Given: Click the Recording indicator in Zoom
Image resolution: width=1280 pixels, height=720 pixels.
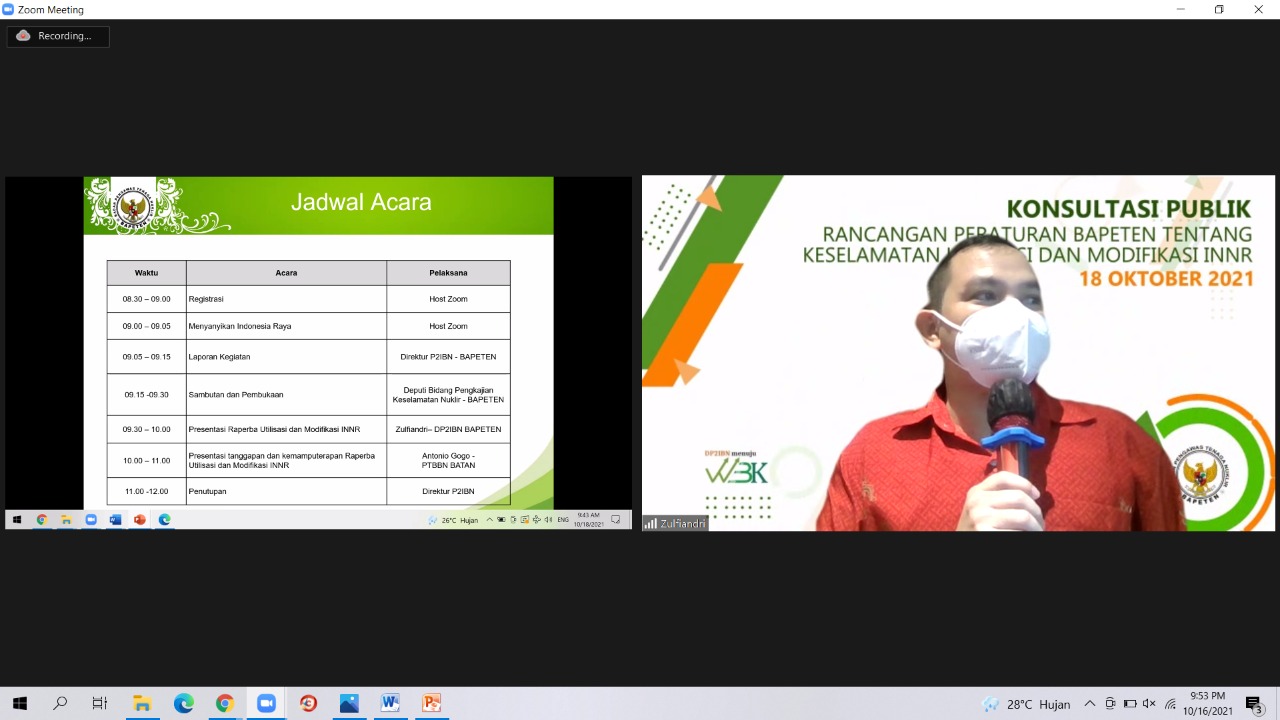Looking at the screenshot, I should pyautogui.click(x=58, y=36).
